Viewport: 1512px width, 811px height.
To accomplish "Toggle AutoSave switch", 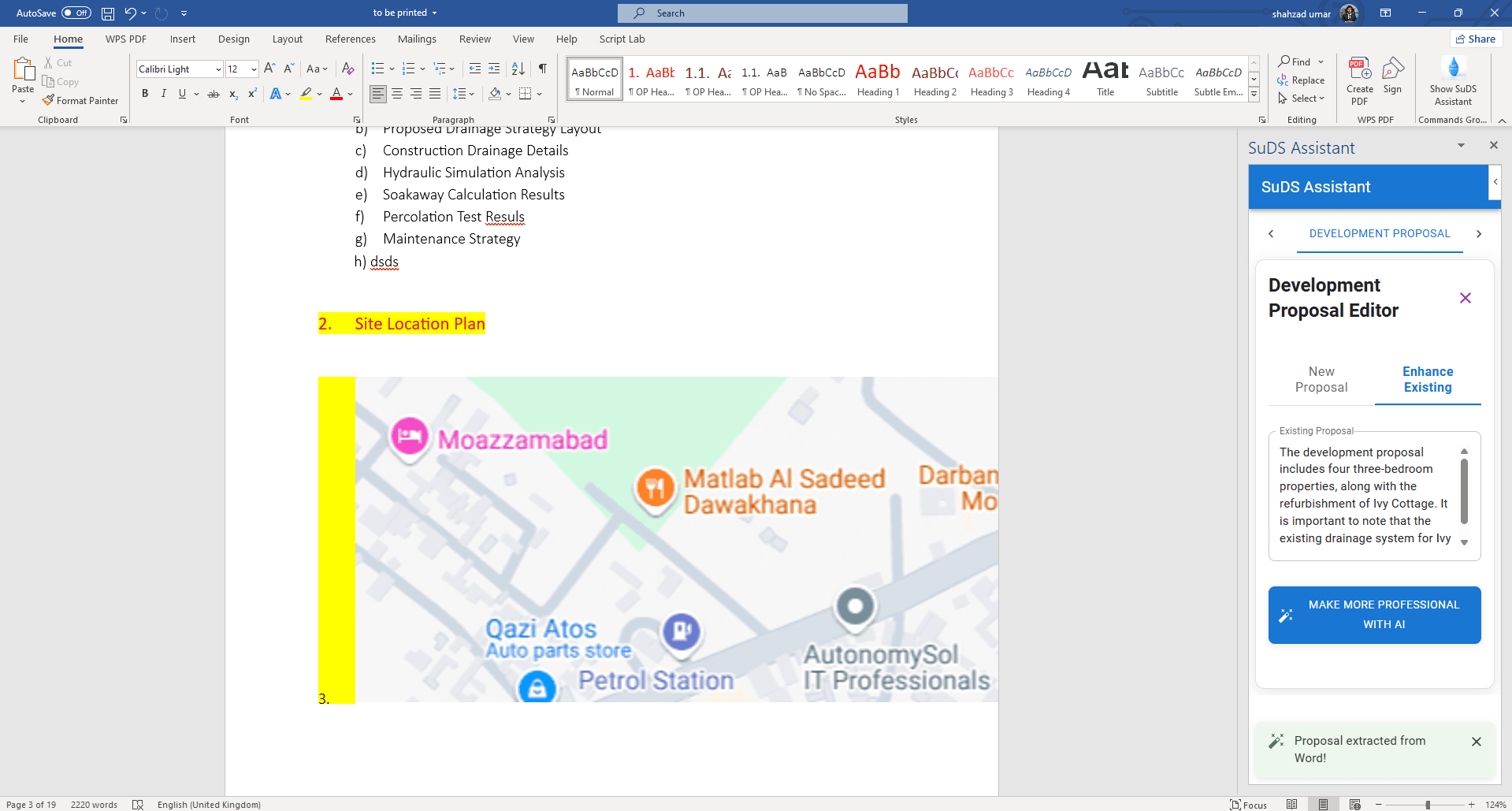I will [x=76, y=13].
